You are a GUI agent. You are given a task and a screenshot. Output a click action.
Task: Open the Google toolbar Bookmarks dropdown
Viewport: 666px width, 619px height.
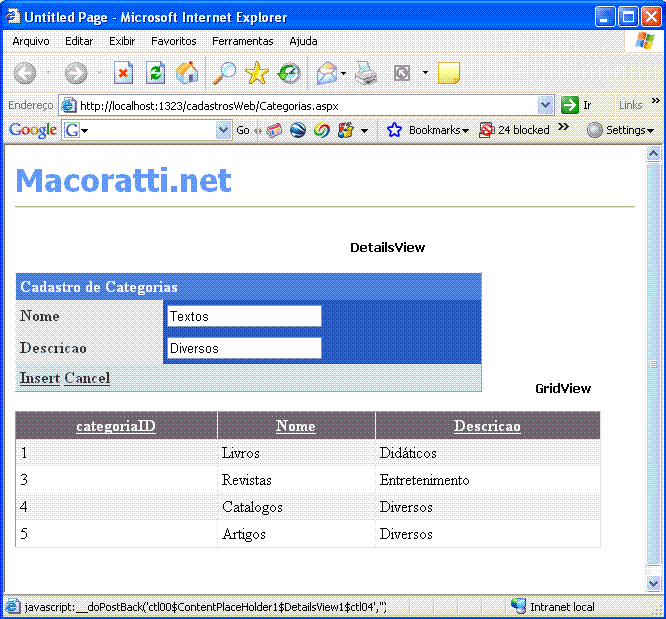point(428,130)
